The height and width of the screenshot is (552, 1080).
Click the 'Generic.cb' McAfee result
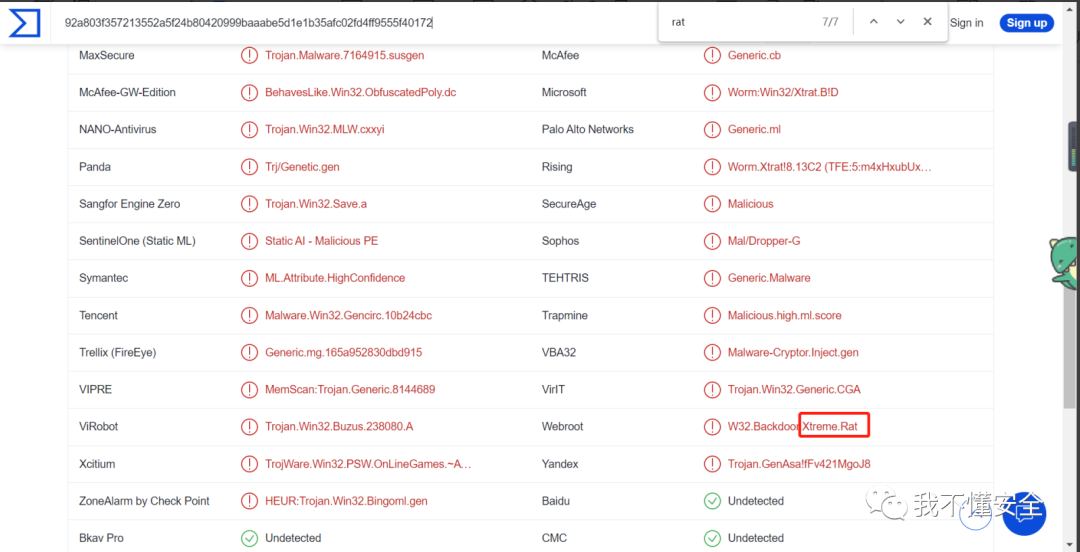754,55
